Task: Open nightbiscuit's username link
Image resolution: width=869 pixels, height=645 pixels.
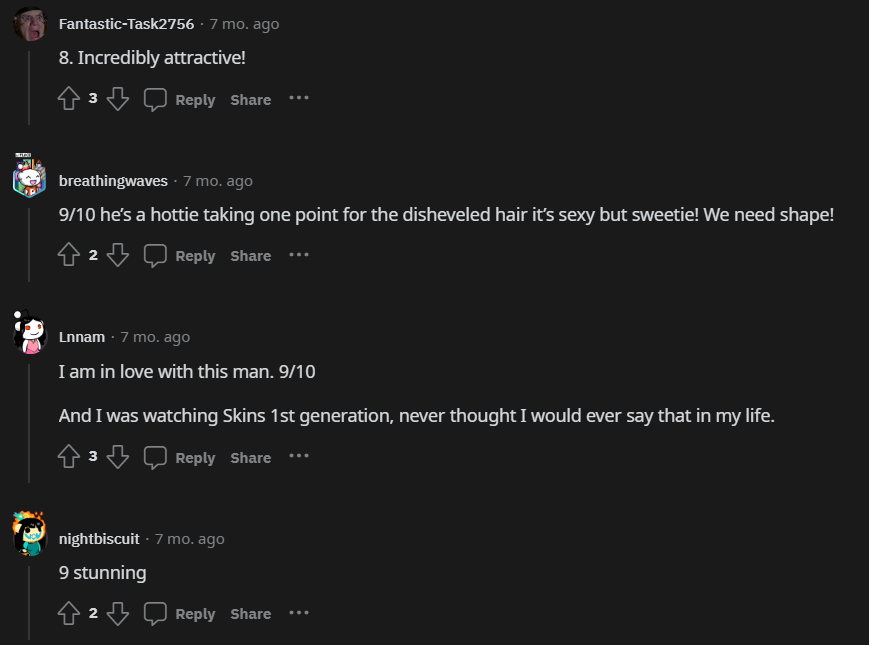Action: (x=99, y=539)
